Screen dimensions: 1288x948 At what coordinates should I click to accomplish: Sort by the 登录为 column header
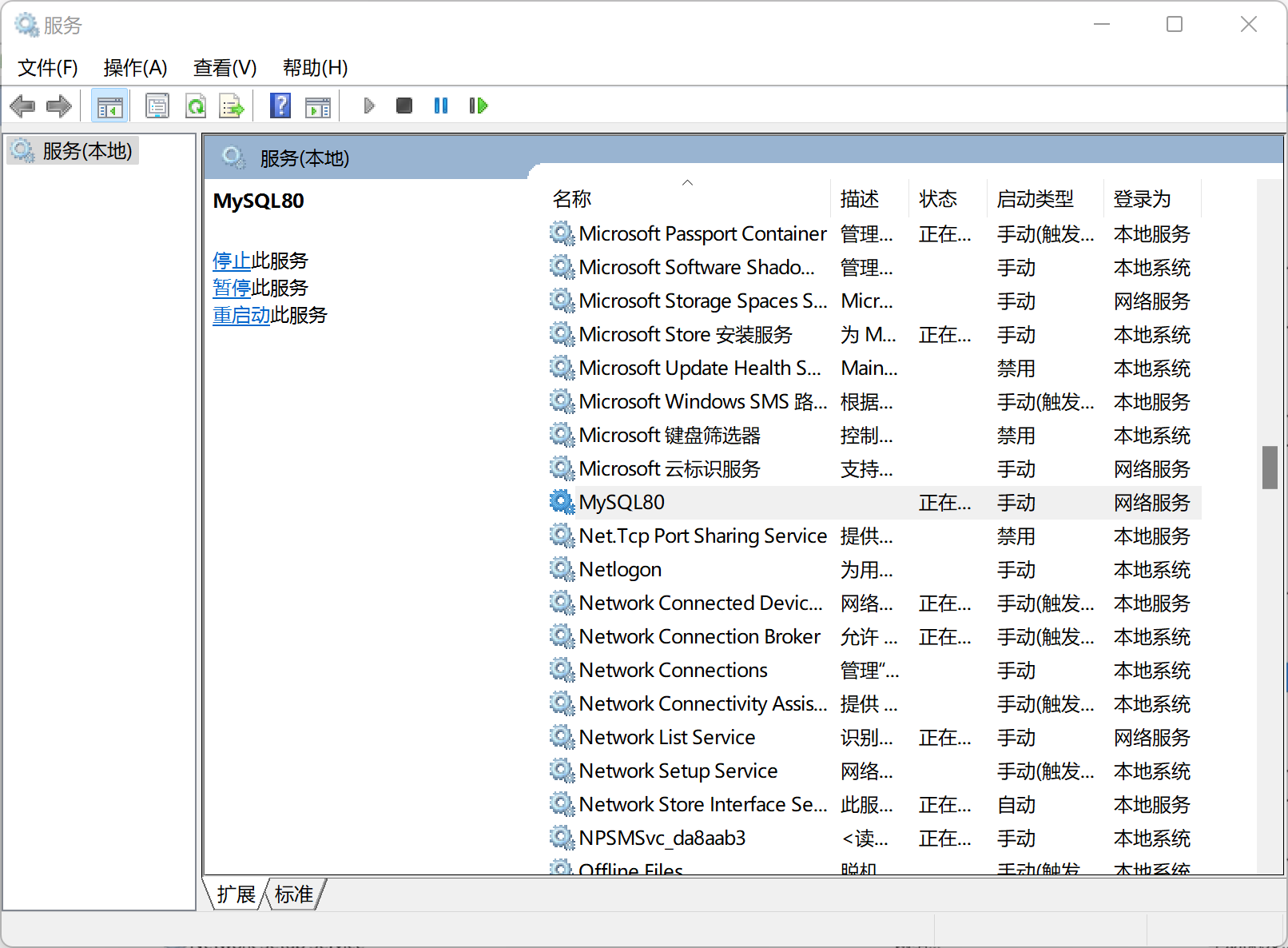point(1152,198)
